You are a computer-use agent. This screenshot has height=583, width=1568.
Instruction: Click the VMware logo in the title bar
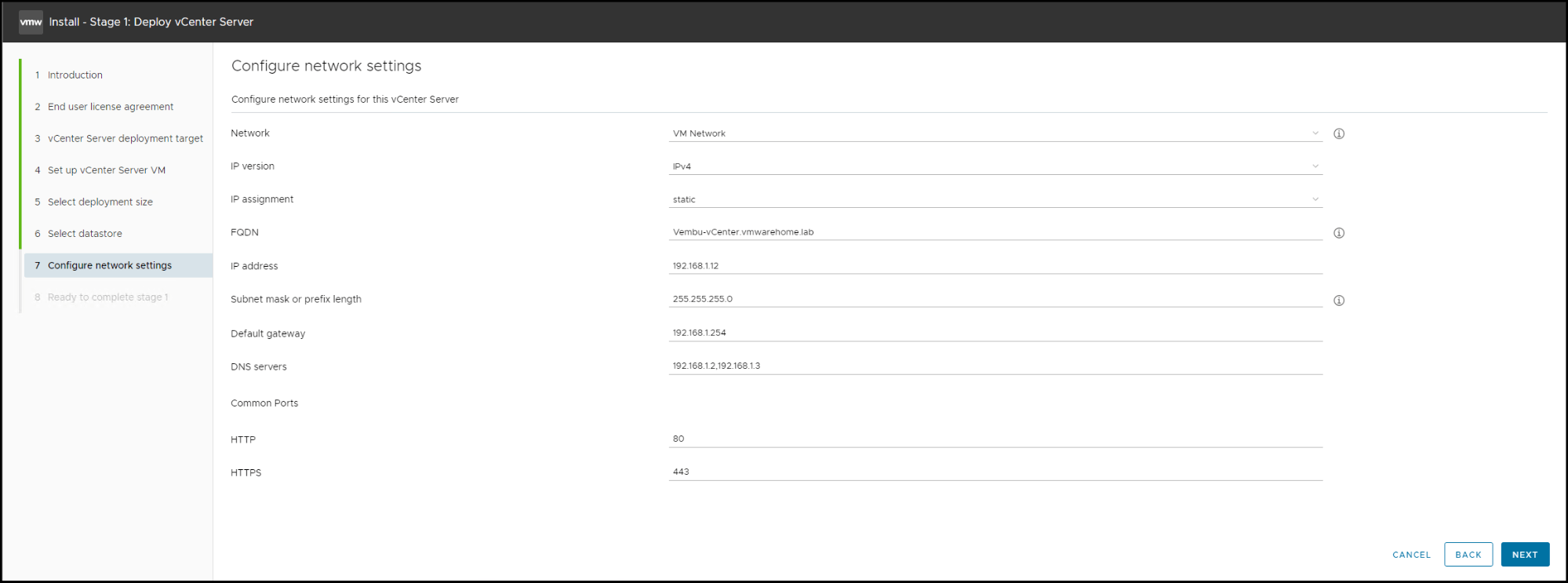[31, 21]
